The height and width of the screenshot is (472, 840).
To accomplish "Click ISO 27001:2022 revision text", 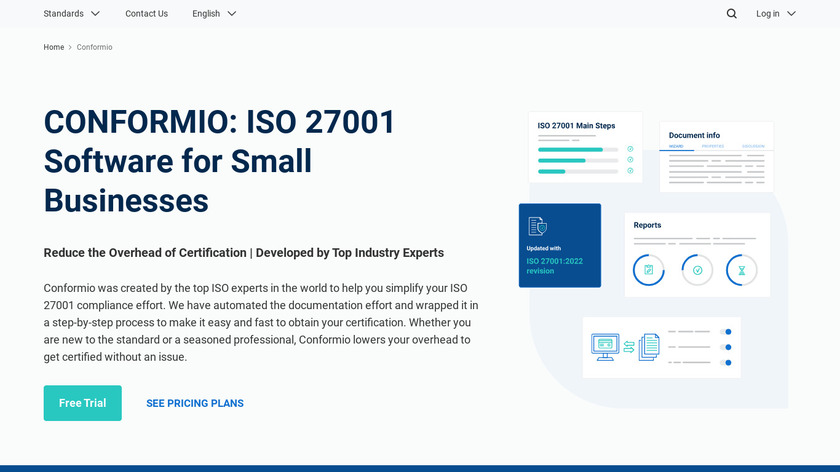I will [554, 266].
